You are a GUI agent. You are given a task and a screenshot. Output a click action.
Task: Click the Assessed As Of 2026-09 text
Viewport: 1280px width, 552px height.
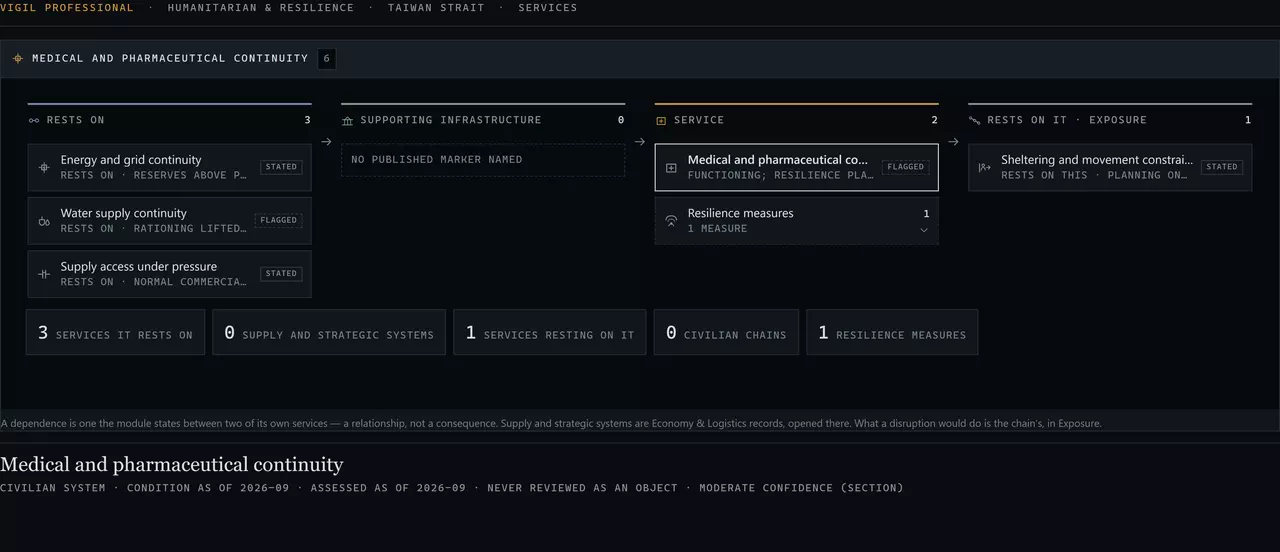point(388,488)
